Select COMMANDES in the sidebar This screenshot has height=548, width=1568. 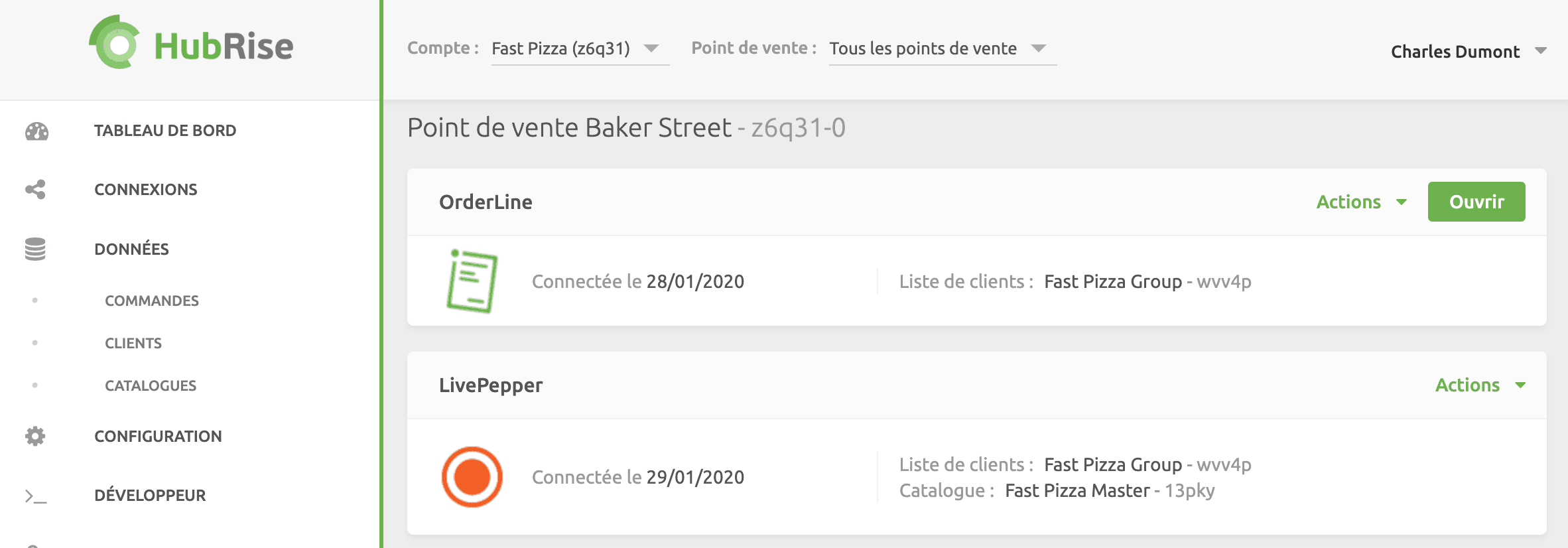click(151, 301)
